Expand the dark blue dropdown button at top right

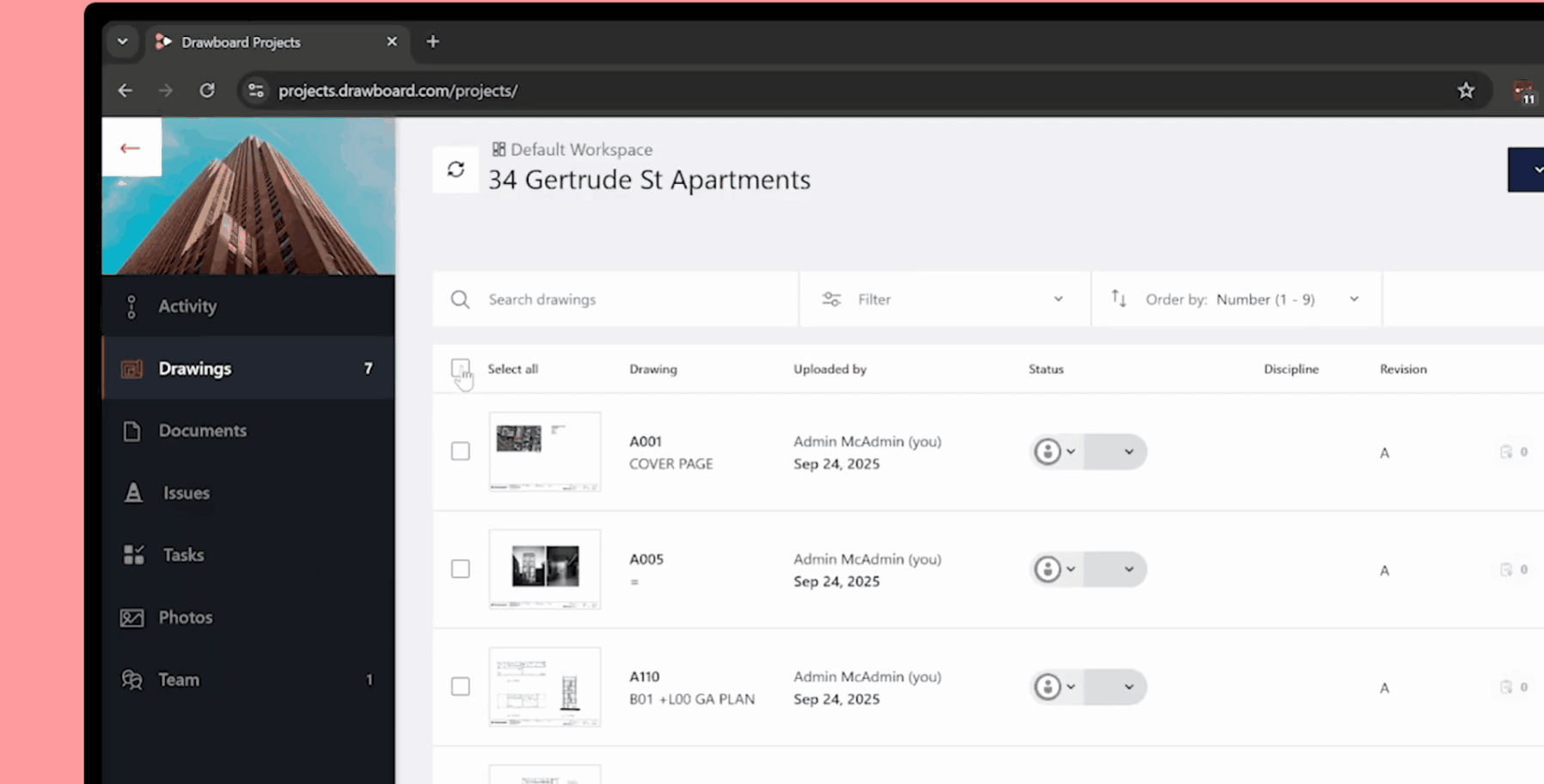(1527, 169)
